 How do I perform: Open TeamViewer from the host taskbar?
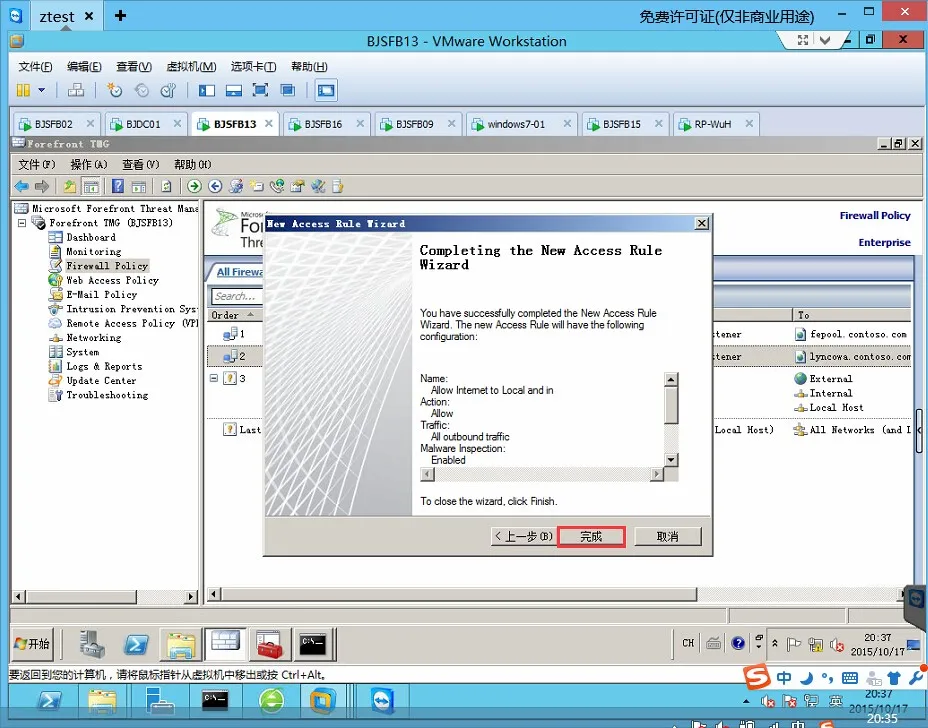tap(382, 701)
